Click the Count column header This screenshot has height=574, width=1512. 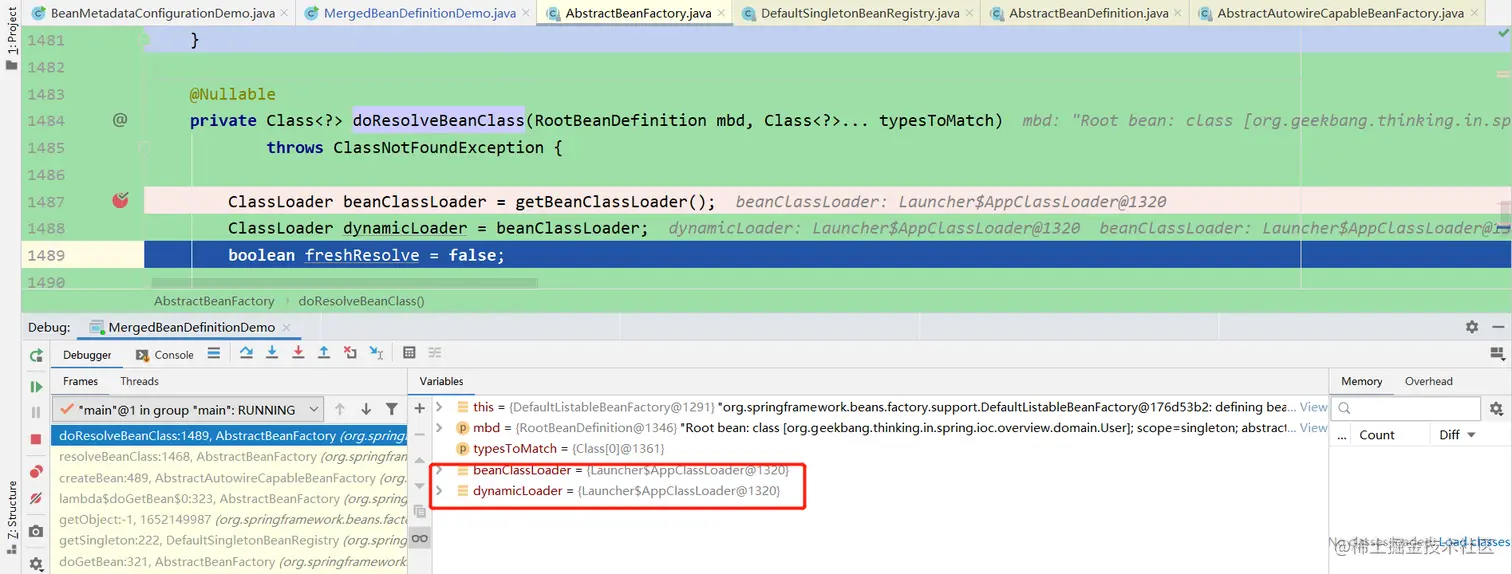tap(1376, 435)
